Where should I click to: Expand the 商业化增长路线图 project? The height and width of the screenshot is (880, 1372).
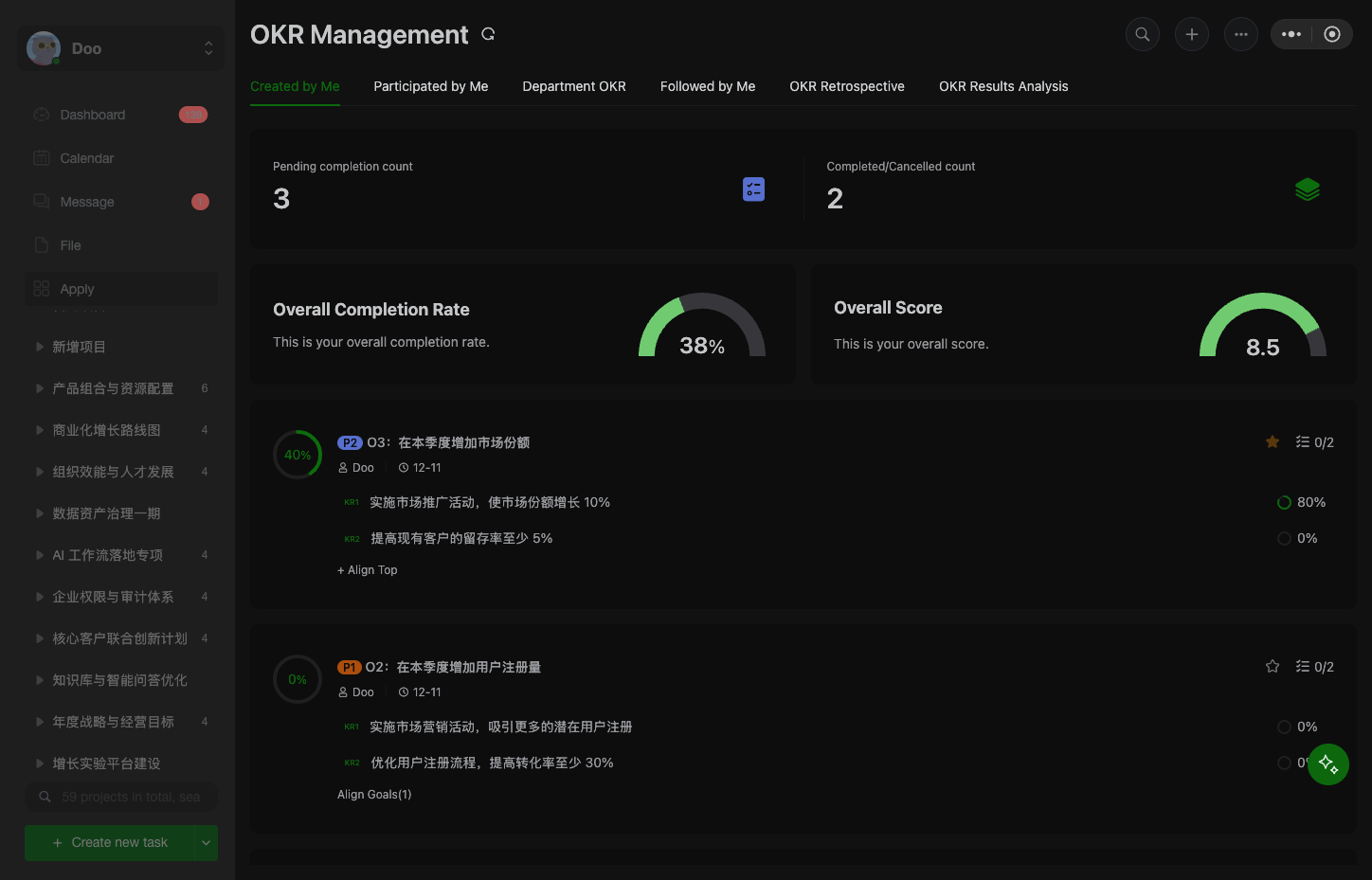pyautogui.click(x=40, y=430)
